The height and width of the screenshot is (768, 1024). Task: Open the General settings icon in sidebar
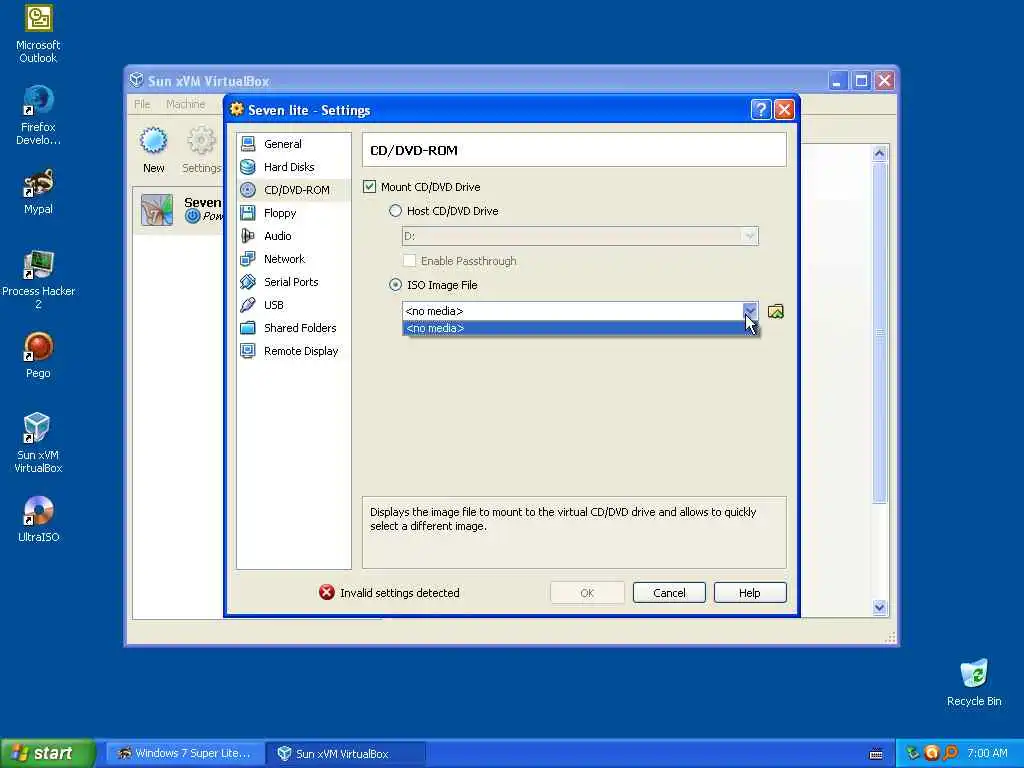click(x=248, y=144)
